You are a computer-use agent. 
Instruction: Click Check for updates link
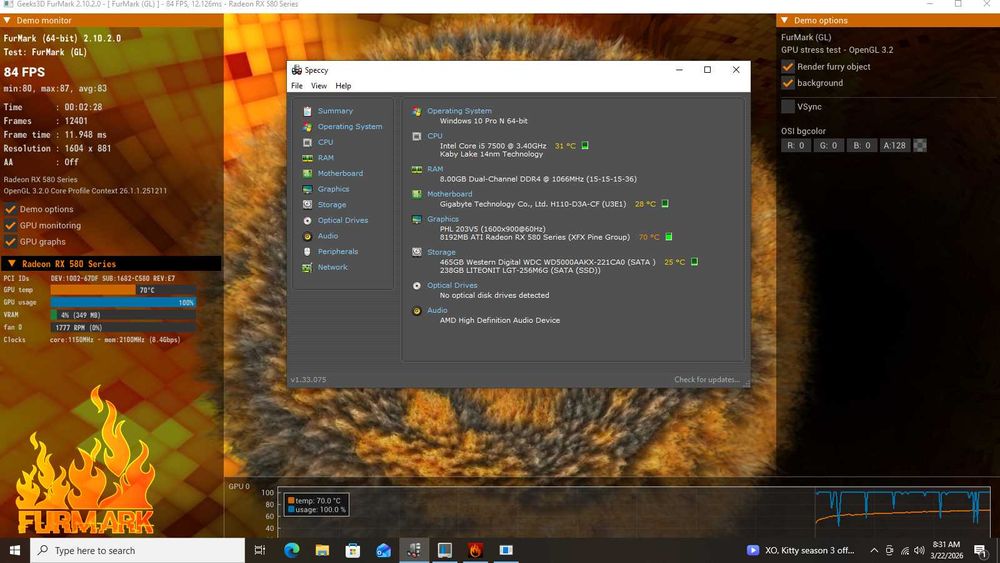tap(707, 379)
